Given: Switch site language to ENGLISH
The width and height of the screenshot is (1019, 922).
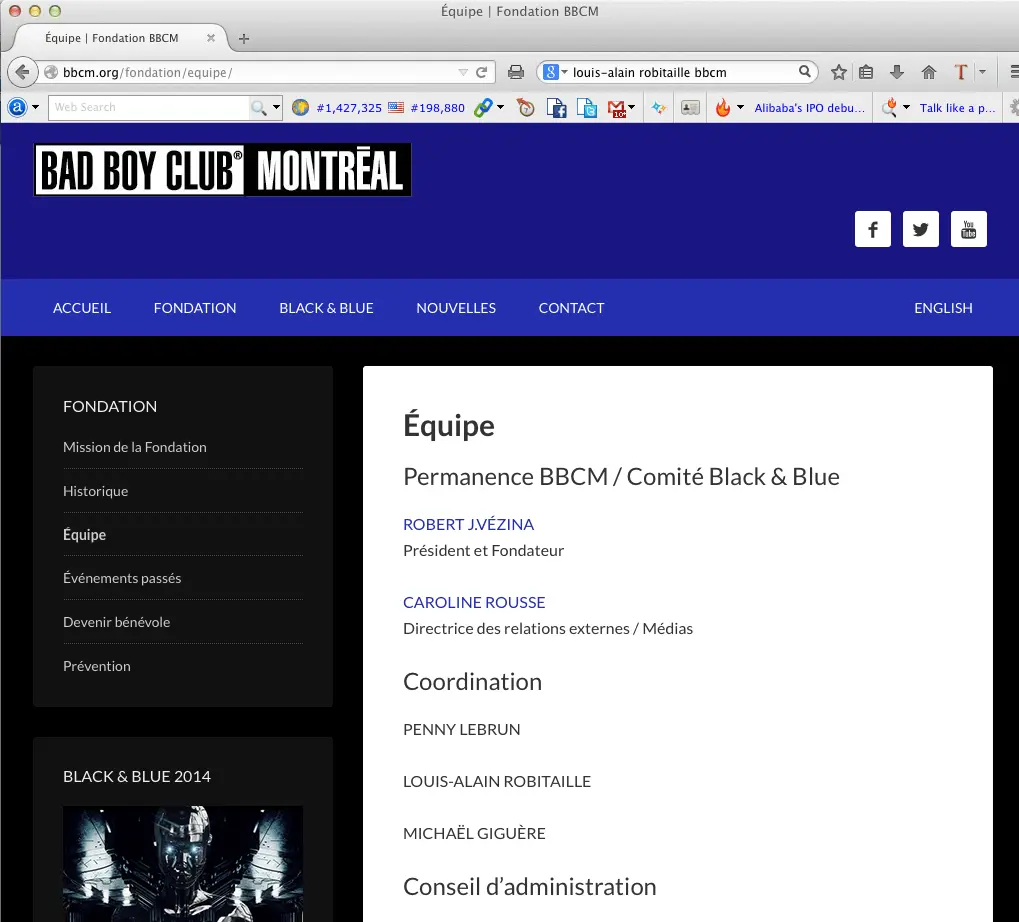Looking at the screenshot, I should 944,308.
